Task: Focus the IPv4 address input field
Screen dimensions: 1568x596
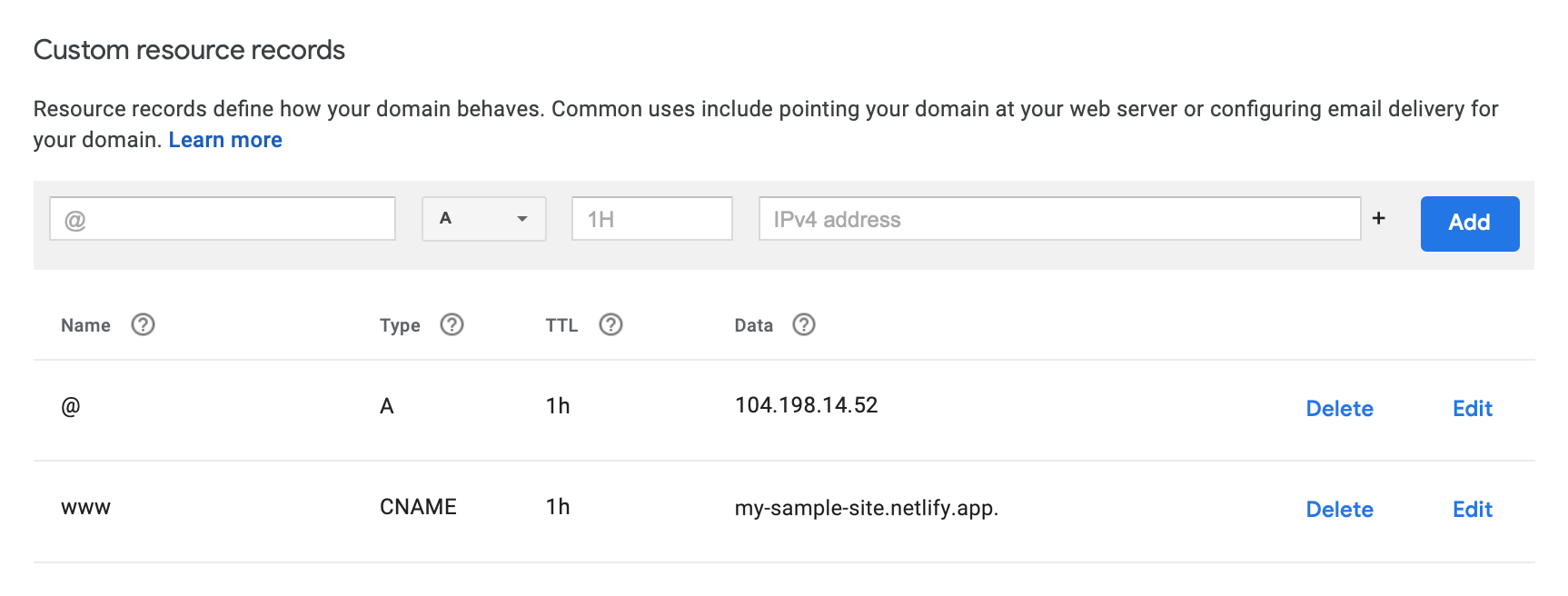Action: (x=1059, y=219)
